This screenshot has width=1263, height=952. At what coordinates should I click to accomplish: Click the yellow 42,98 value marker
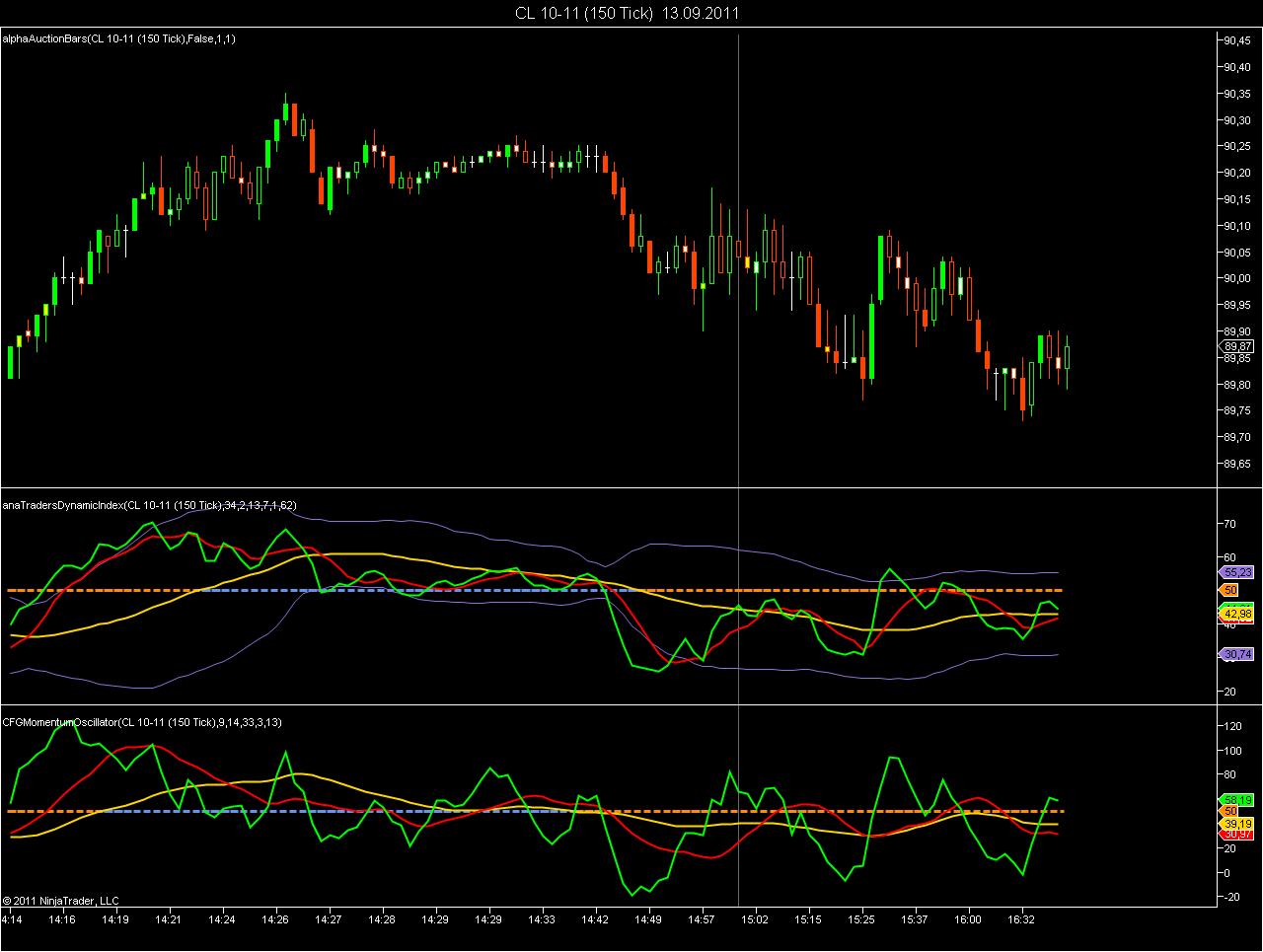click(x=1237, y=614)
